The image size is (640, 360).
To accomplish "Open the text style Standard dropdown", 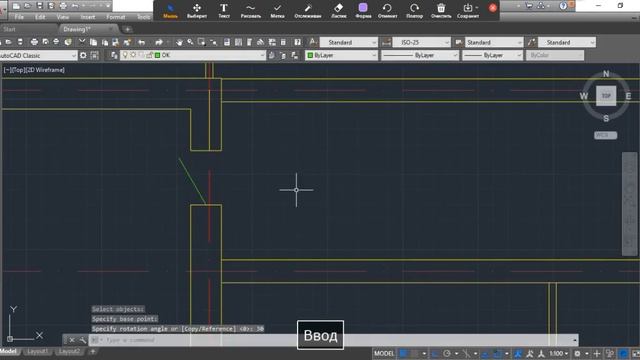I will pyautogui.click(x=349, y=42).
